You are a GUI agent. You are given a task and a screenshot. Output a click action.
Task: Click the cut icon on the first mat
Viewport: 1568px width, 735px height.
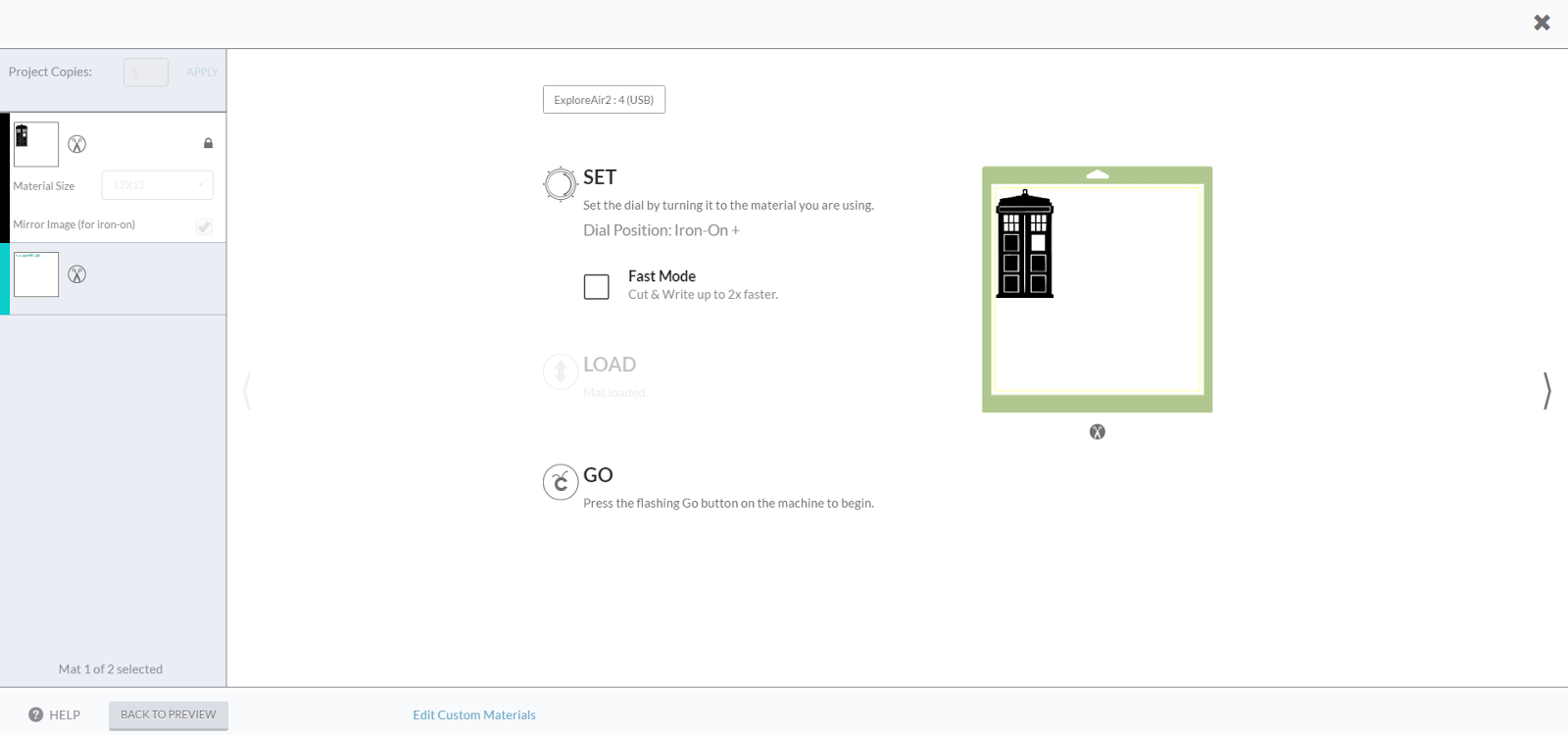[76, 144]
